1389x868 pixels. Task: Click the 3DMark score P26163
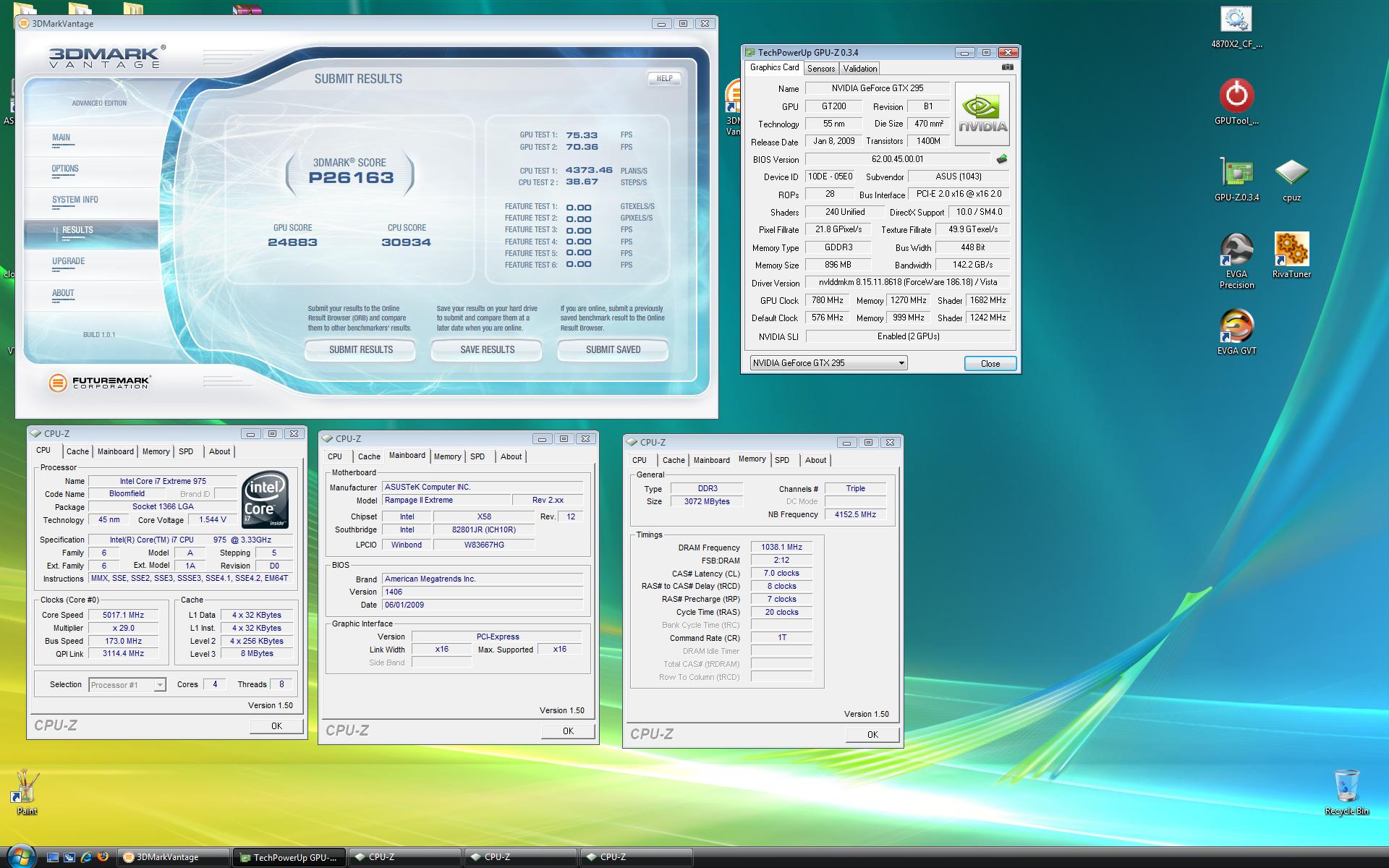[x=351, y=178]
